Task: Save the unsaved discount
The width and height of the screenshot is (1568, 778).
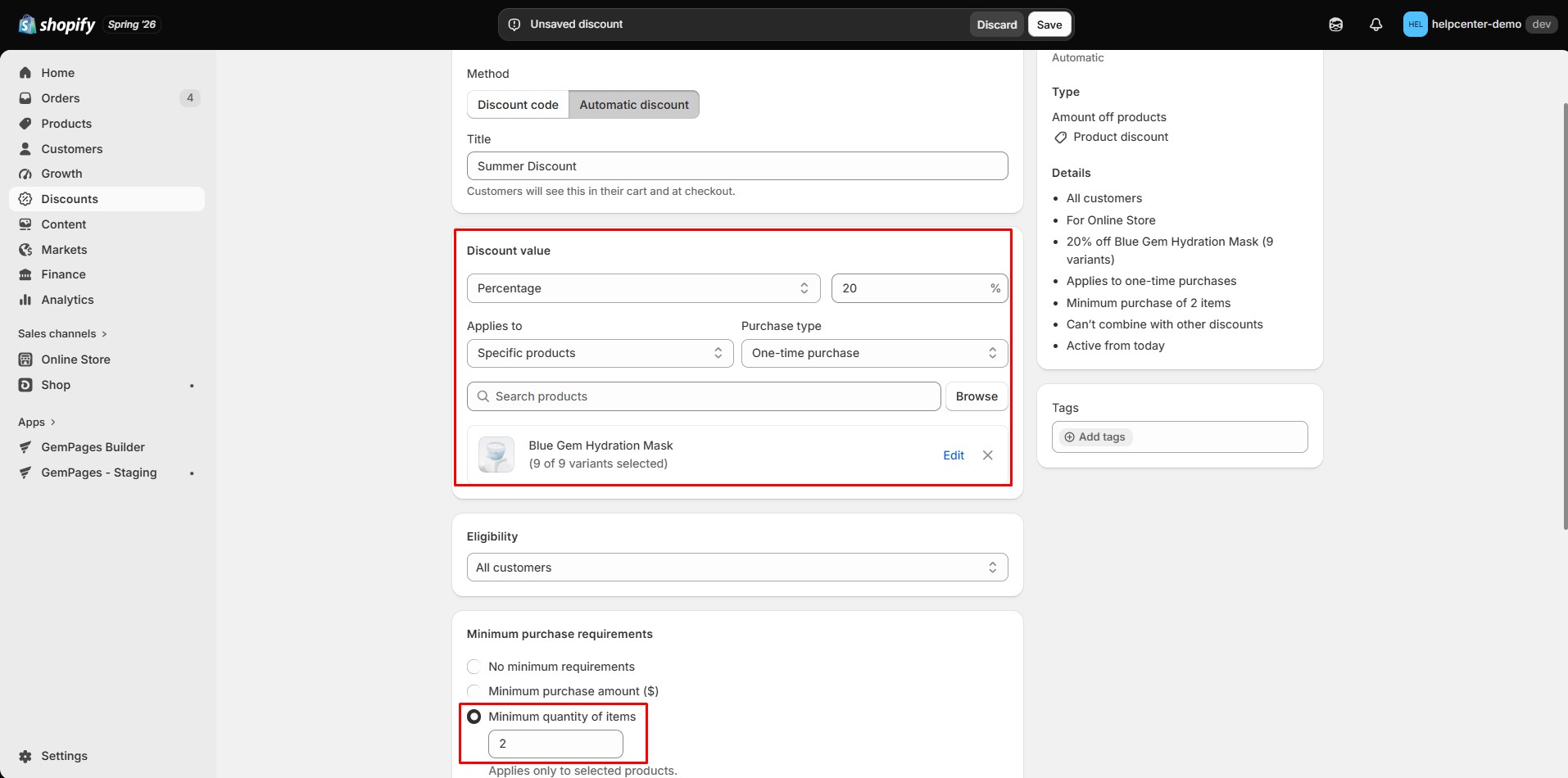Action: [1049, 25]
